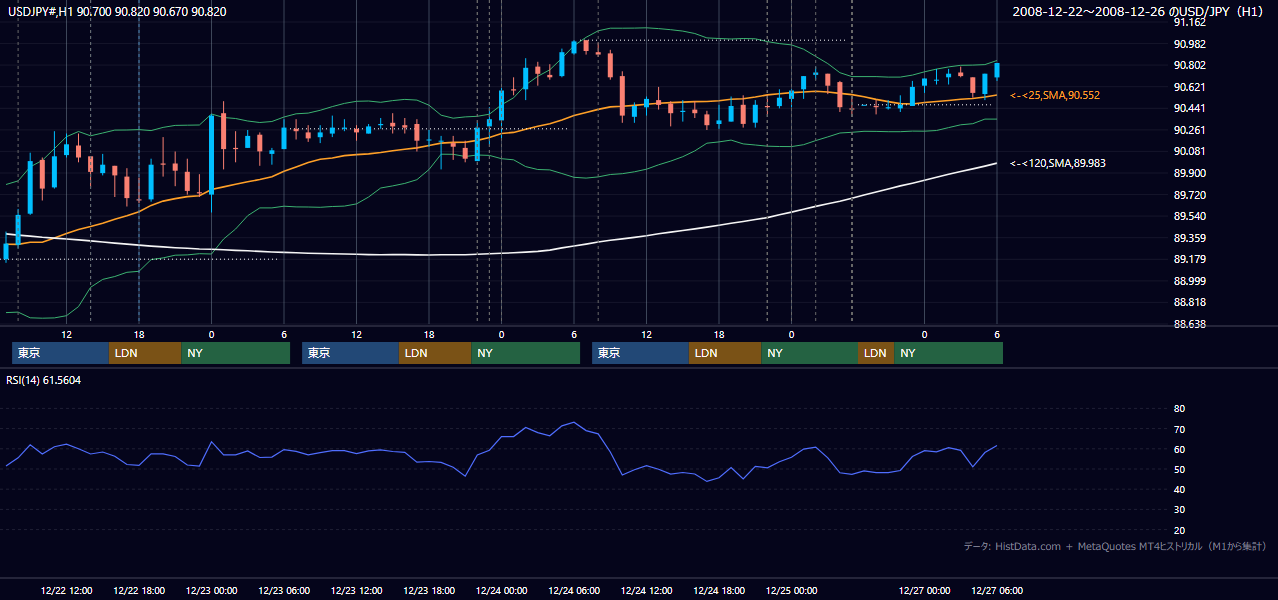The width and height of the screenshot is (1278, 600).
Task: Click the 90.982 price axis label
Action: tap(1189, 44)
